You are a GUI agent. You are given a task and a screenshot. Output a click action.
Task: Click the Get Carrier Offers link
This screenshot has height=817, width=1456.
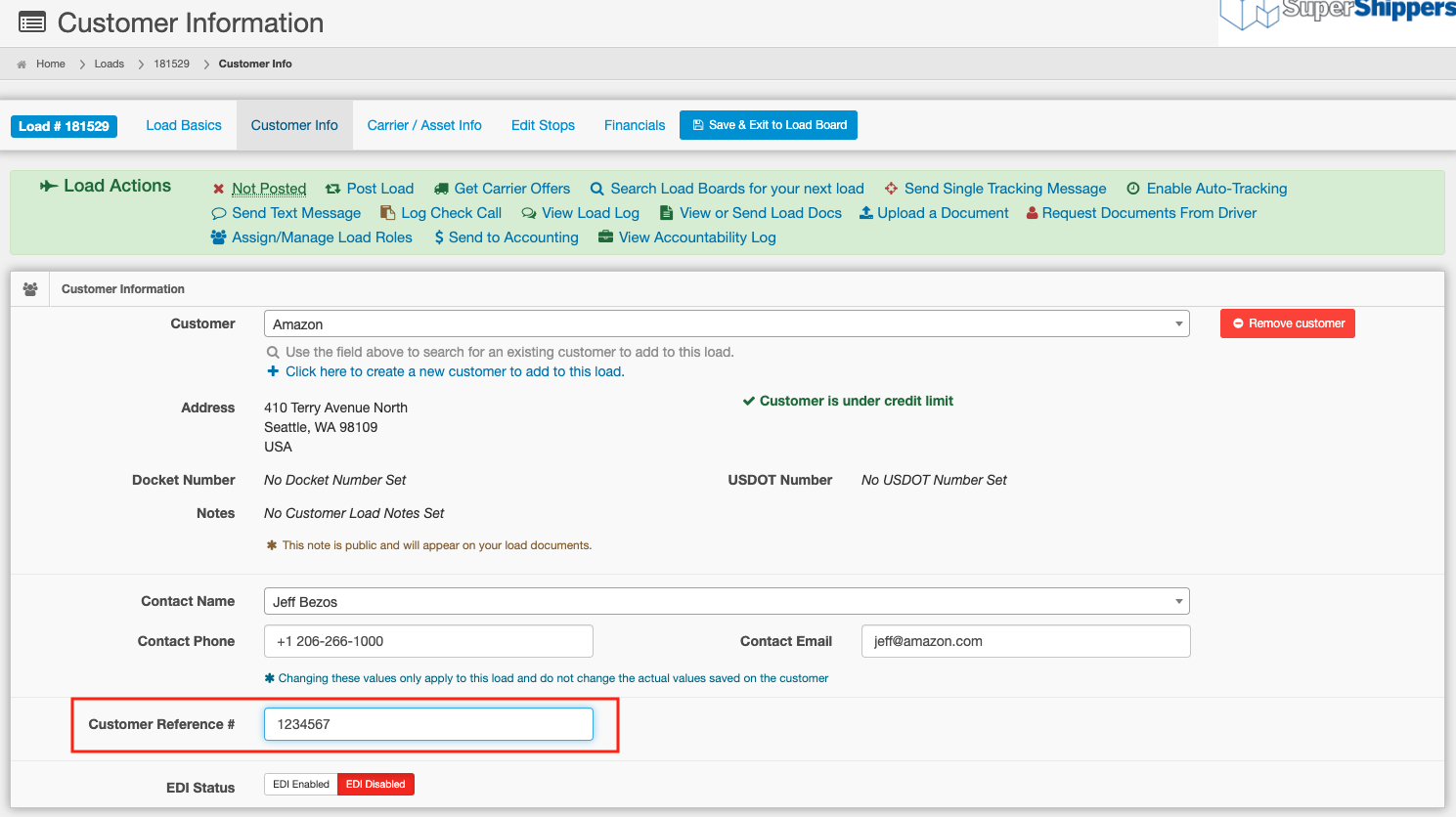coord(512,189)
